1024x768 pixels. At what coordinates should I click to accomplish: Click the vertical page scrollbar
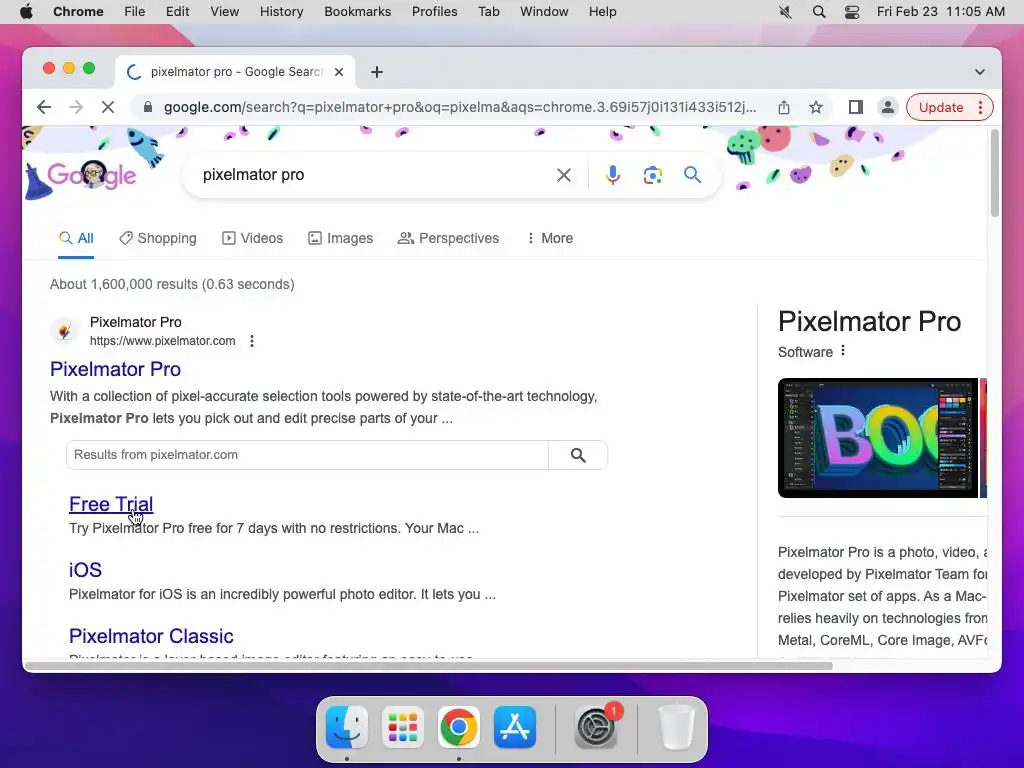point(995,173)
